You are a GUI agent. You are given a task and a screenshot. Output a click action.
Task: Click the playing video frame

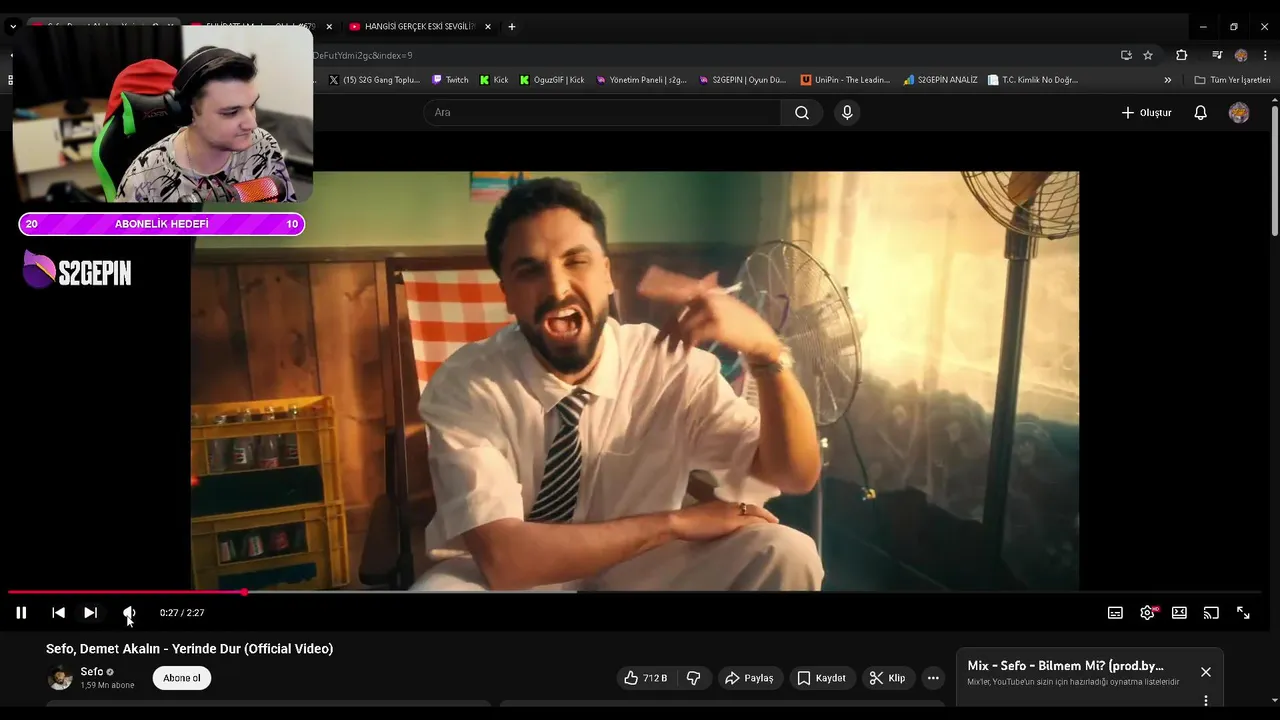(x=635, y=380)
